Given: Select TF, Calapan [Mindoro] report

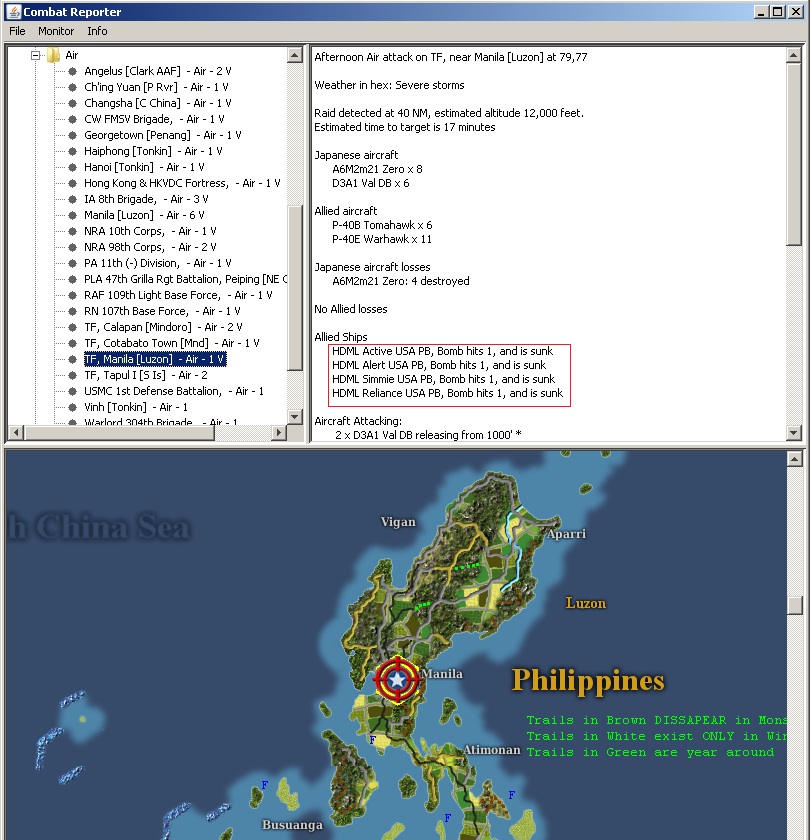Looking at the screenshot, I should click(x=163, y=328).
